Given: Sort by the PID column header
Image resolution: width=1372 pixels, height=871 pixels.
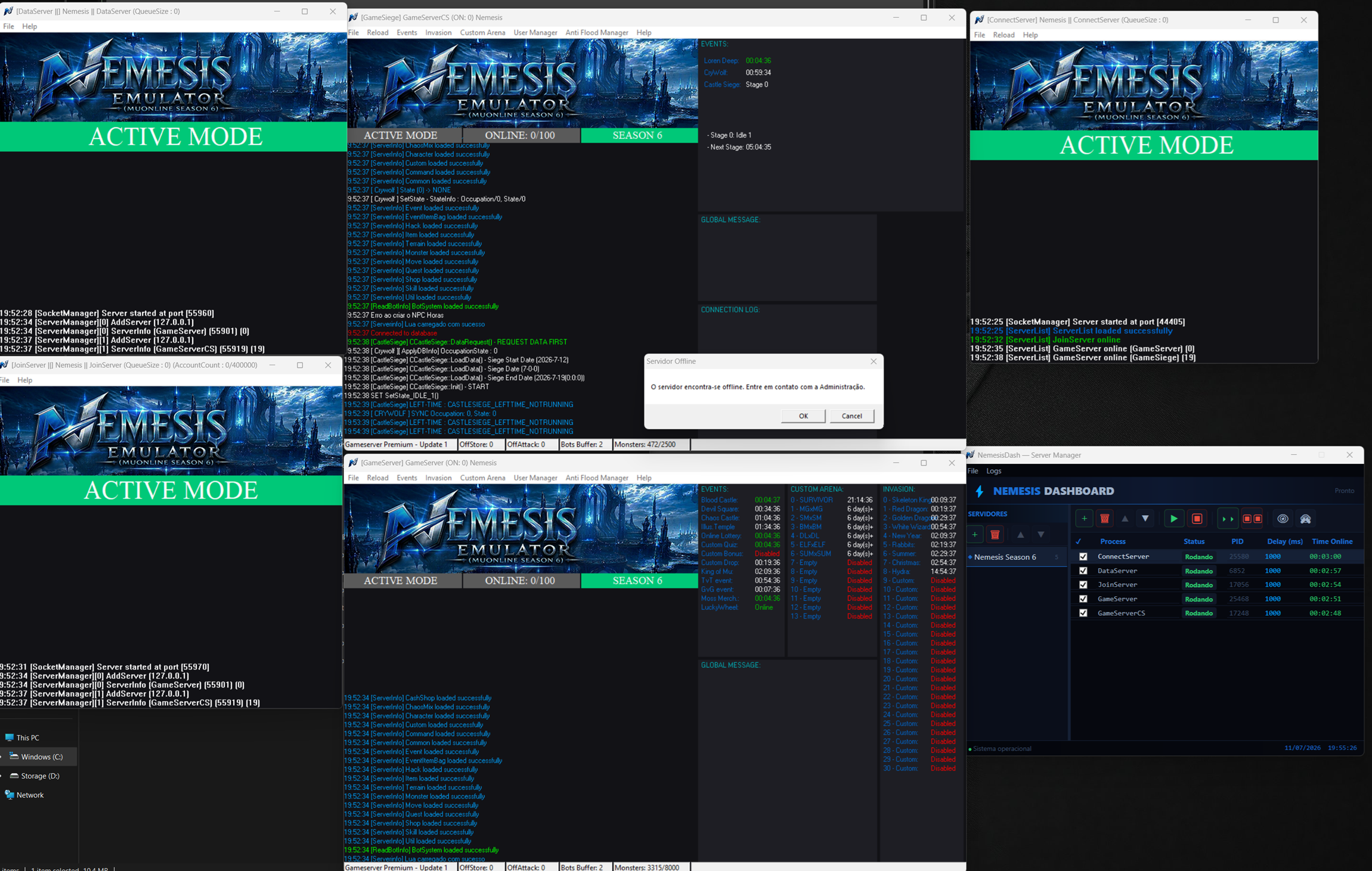Looking at the screenshot, I should (x=1237, y=541).
